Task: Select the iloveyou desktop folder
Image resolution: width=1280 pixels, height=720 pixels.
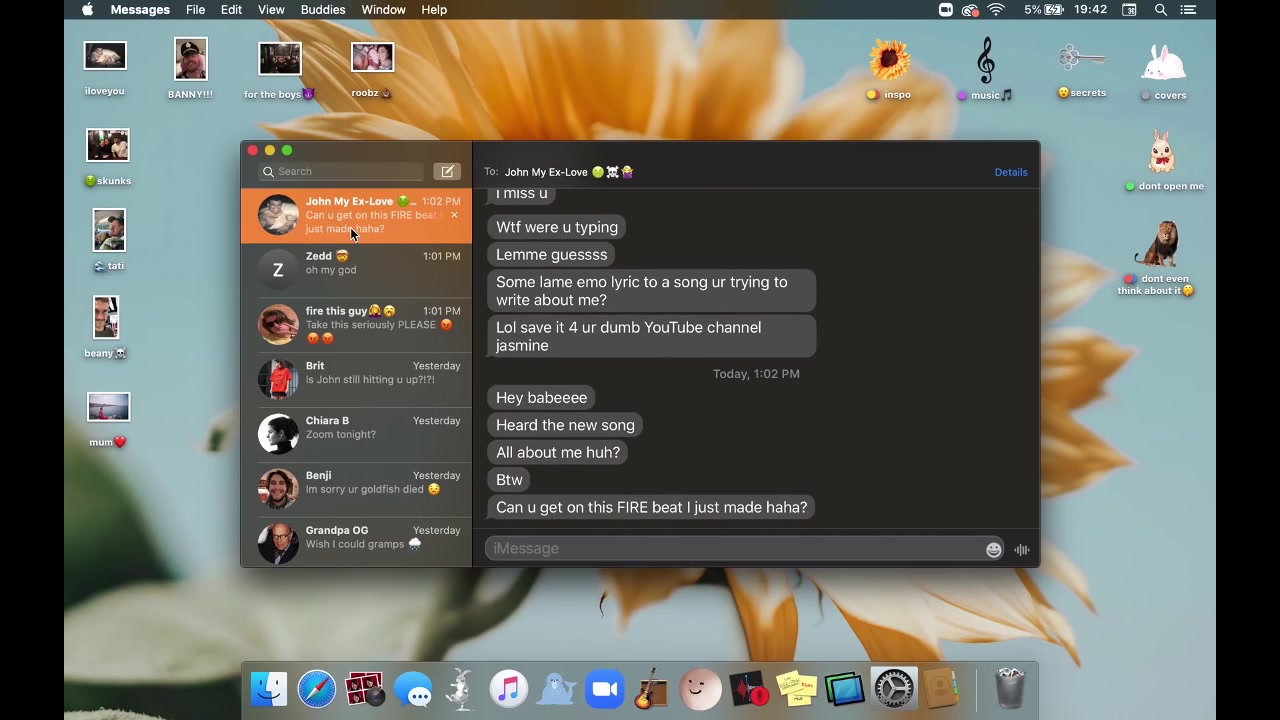Action: 105,69
